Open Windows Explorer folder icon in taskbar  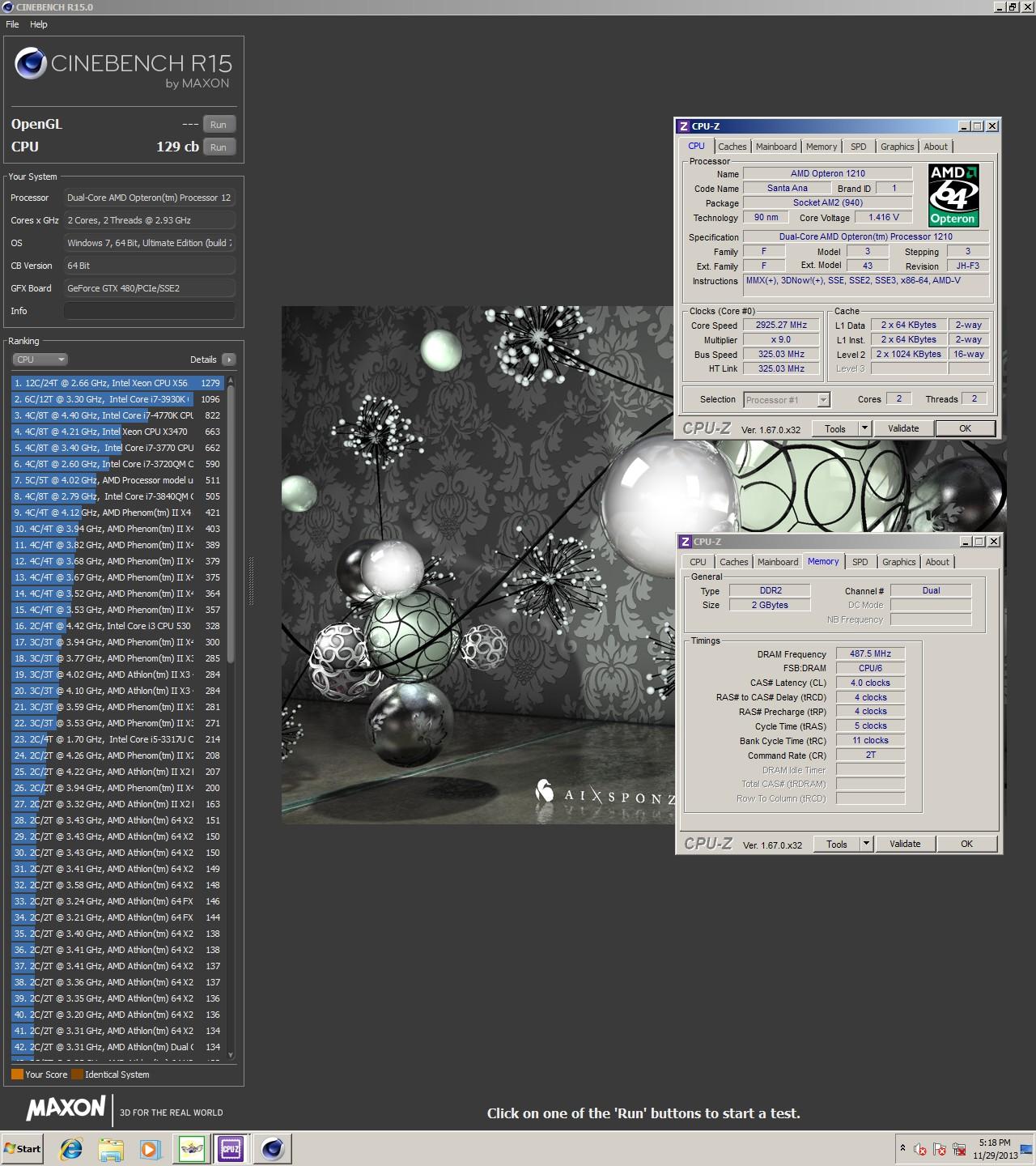tap(111, 1148)
